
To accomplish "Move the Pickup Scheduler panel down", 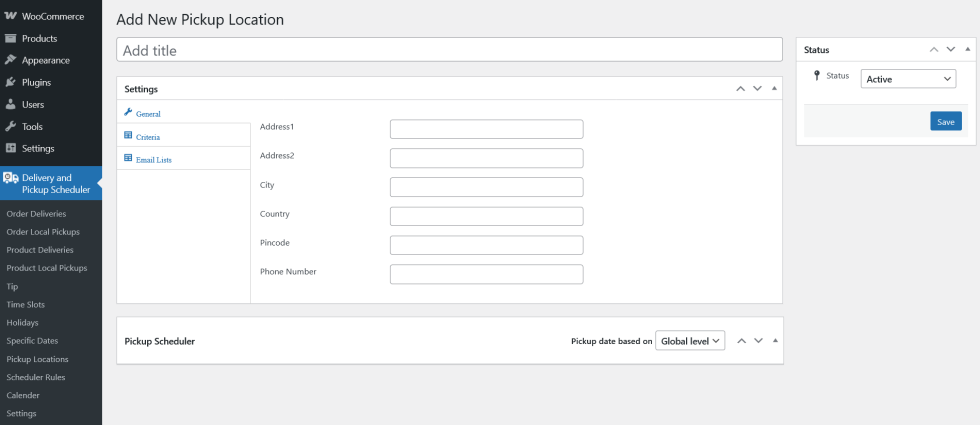I will [758, 341].
